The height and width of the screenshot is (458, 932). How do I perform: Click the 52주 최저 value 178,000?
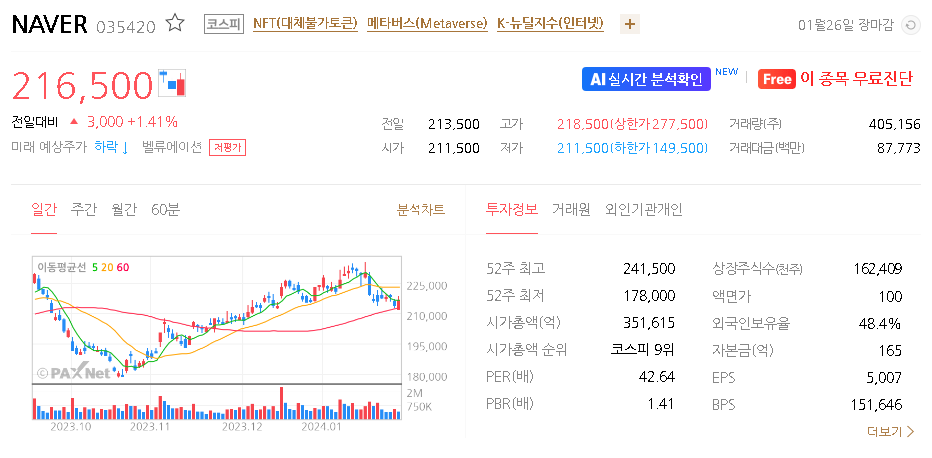point(649,296)
